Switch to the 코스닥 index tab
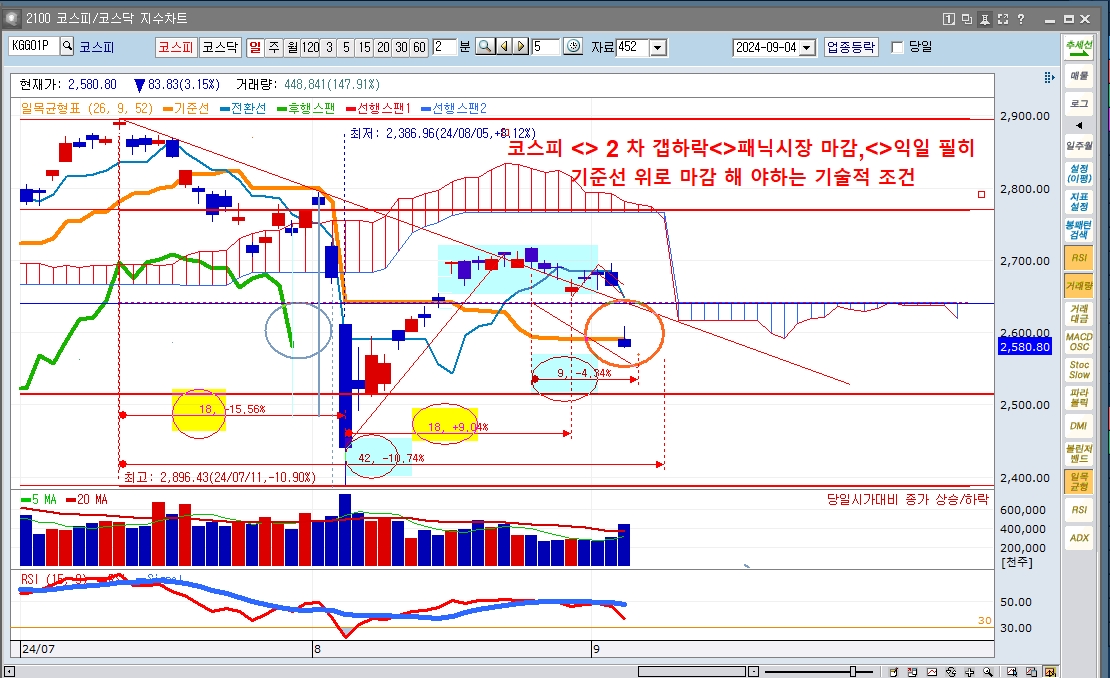1110x678 pixels. [220, 46]
